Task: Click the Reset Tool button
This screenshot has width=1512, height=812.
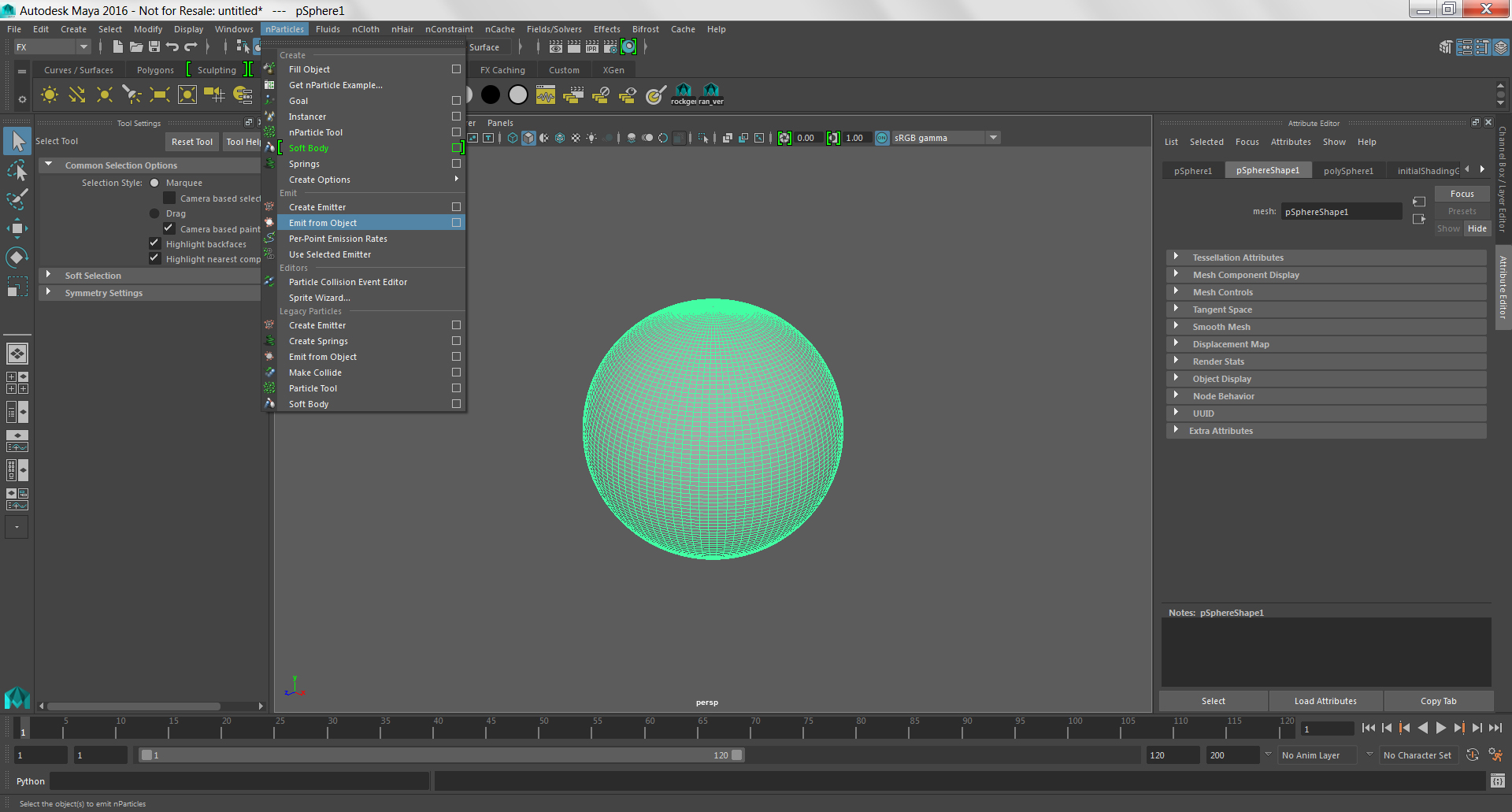Action: (x=192, y=142)
